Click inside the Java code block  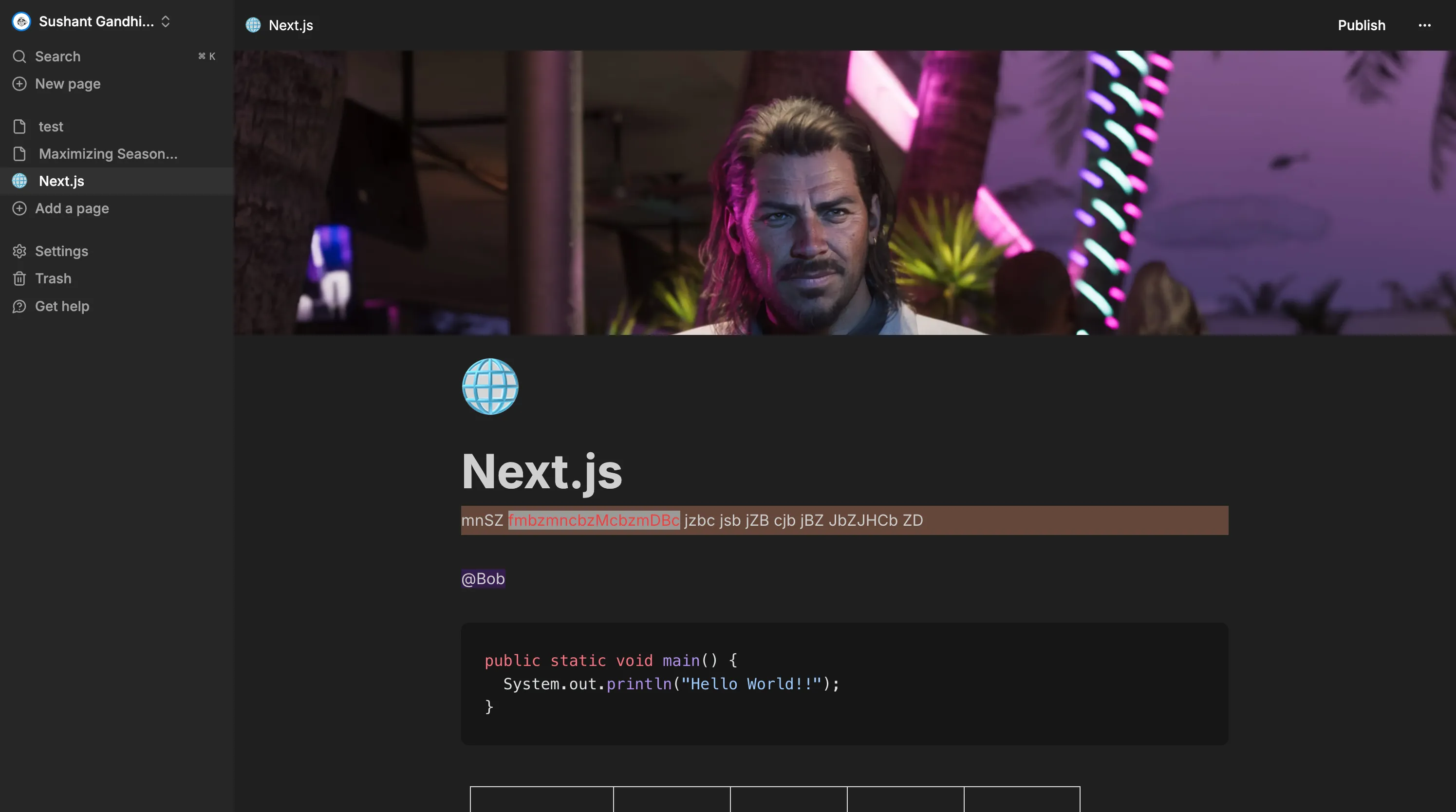[844, 684]
